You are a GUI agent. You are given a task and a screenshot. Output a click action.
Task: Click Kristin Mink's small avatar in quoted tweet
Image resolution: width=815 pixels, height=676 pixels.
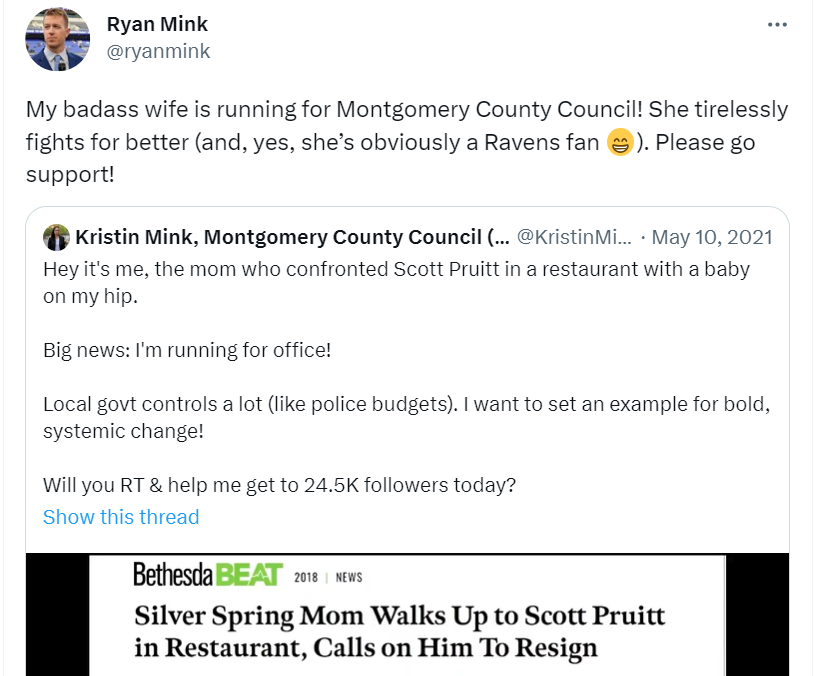[x=55, y=238]
